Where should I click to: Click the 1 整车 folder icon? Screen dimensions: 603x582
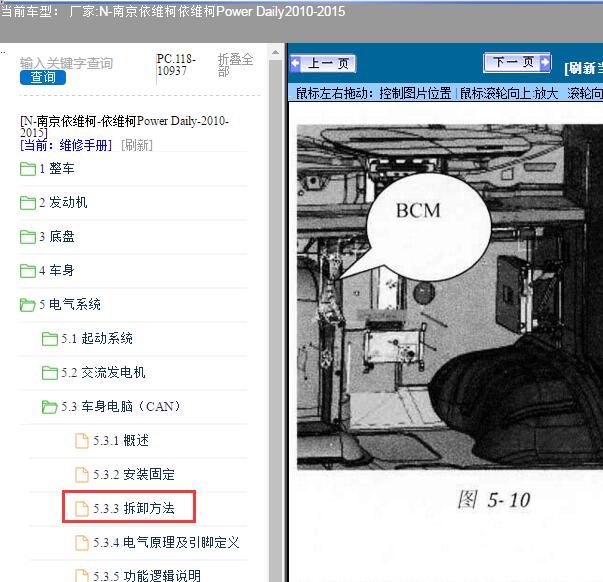pos(28,169)
